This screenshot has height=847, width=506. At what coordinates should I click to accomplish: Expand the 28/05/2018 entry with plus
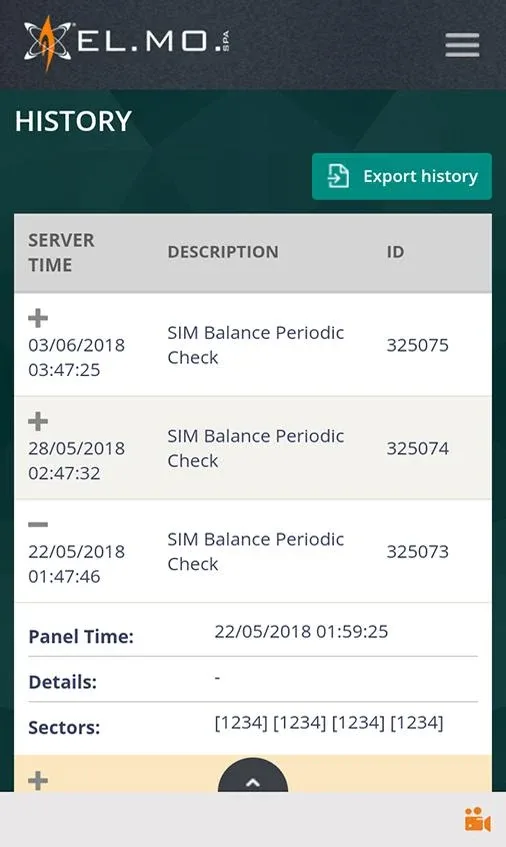click(38, 421)
